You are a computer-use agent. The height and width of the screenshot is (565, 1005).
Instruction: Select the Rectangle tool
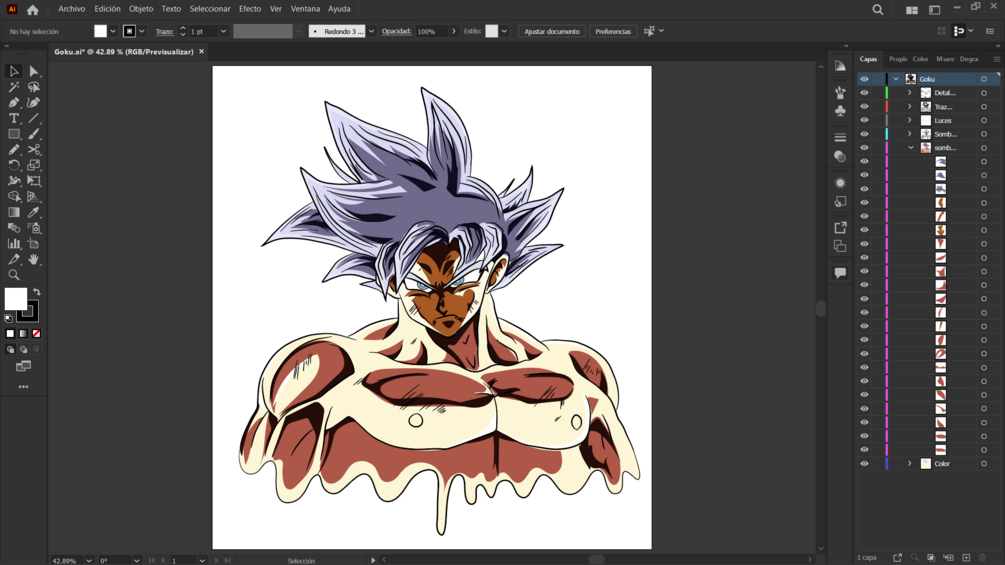(x=13, y=134)
